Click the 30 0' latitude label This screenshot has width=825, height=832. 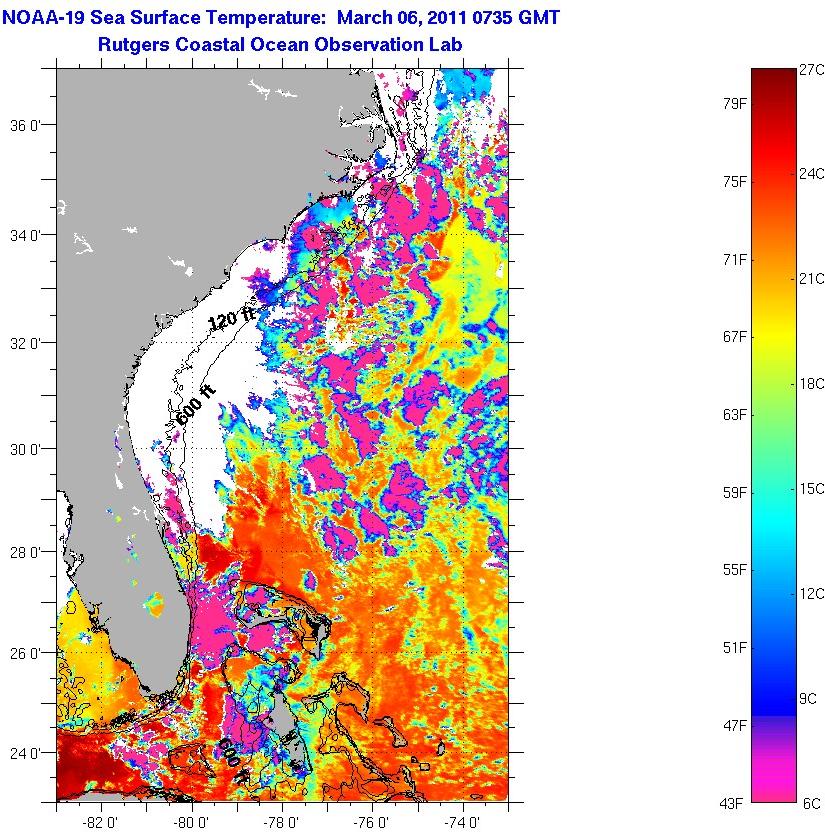pos(25,449)
